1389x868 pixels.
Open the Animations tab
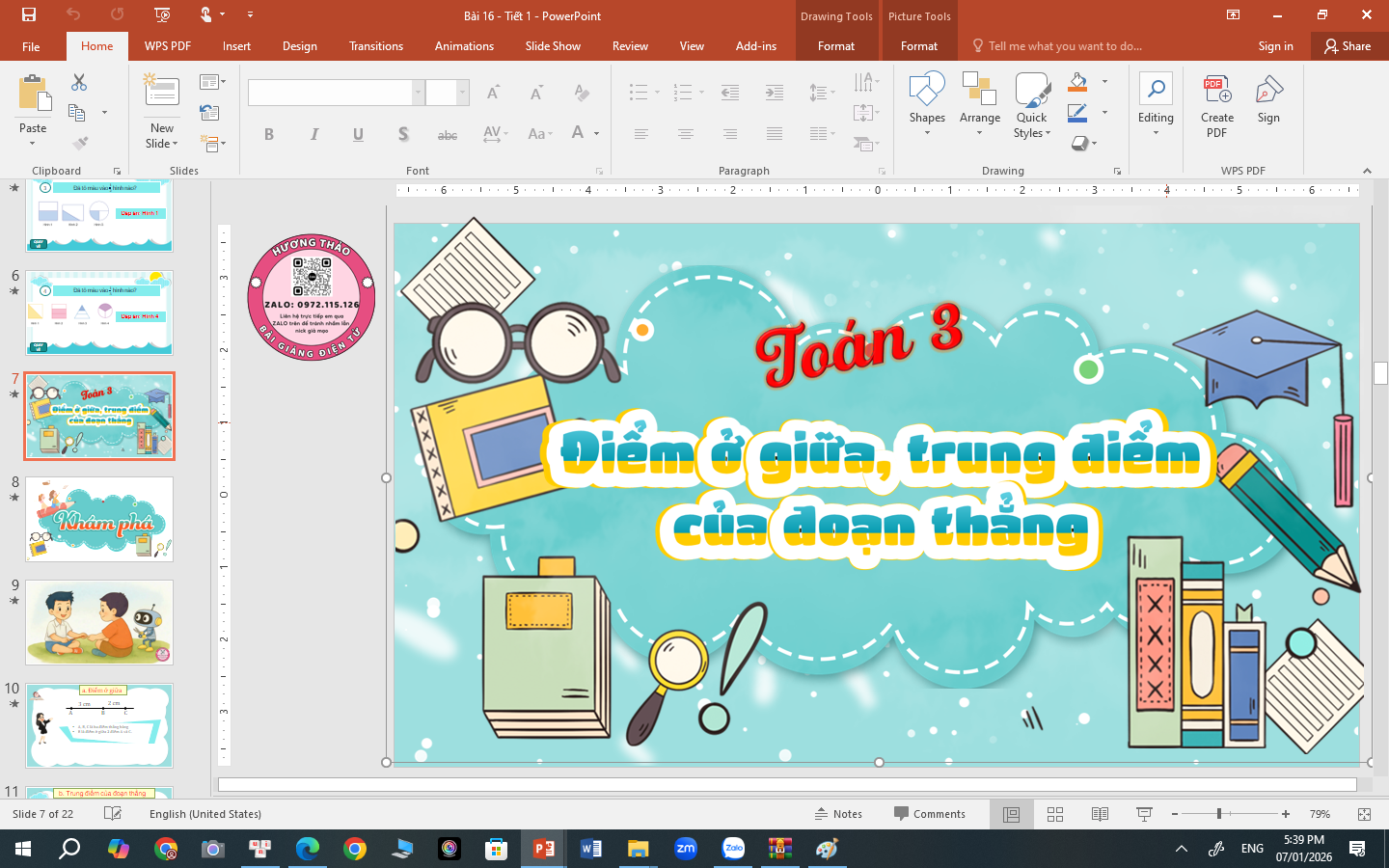coord(464,46)
